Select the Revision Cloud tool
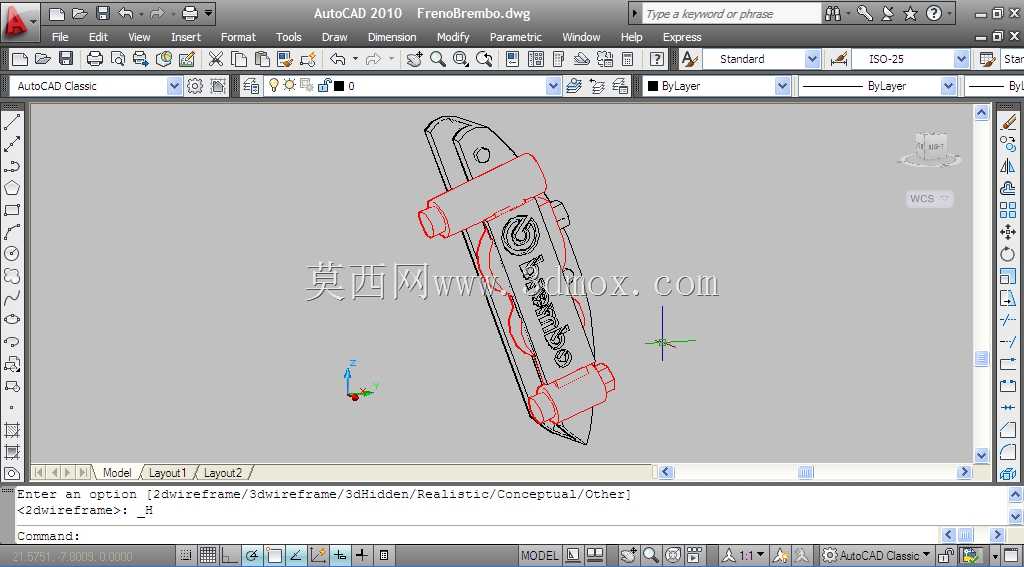Viewport: 1024px width, 567px height. [12, 276]
